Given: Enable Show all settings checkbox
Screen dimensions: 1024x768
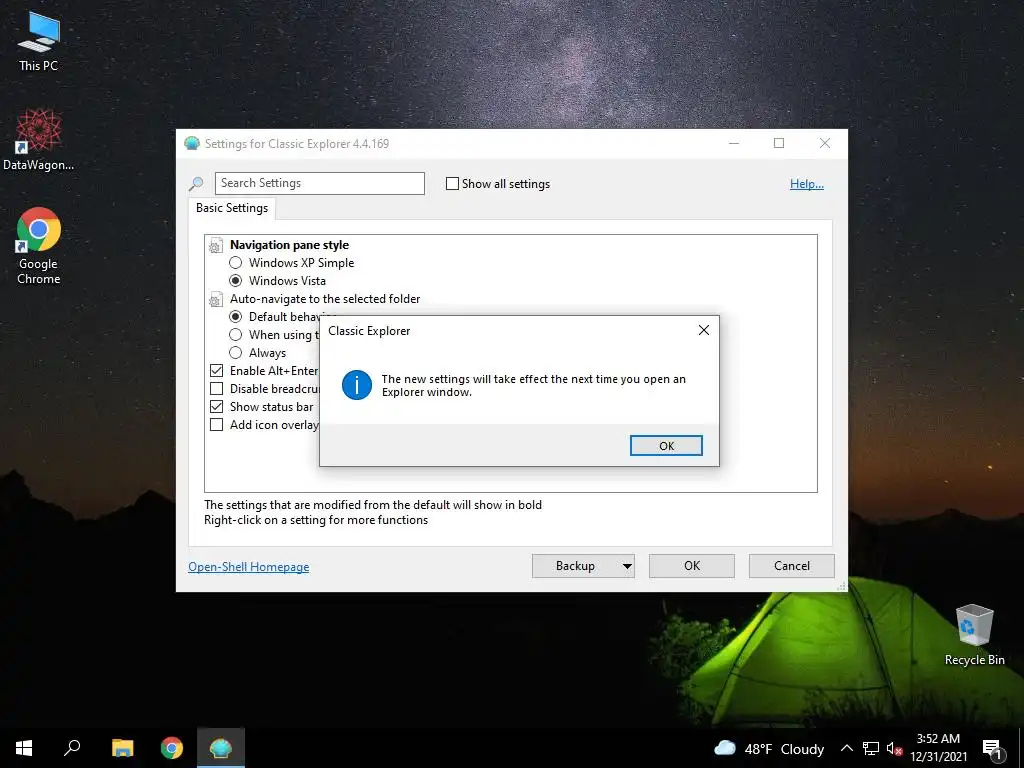Looking at the screenshot, I should [x=452, y=184].
